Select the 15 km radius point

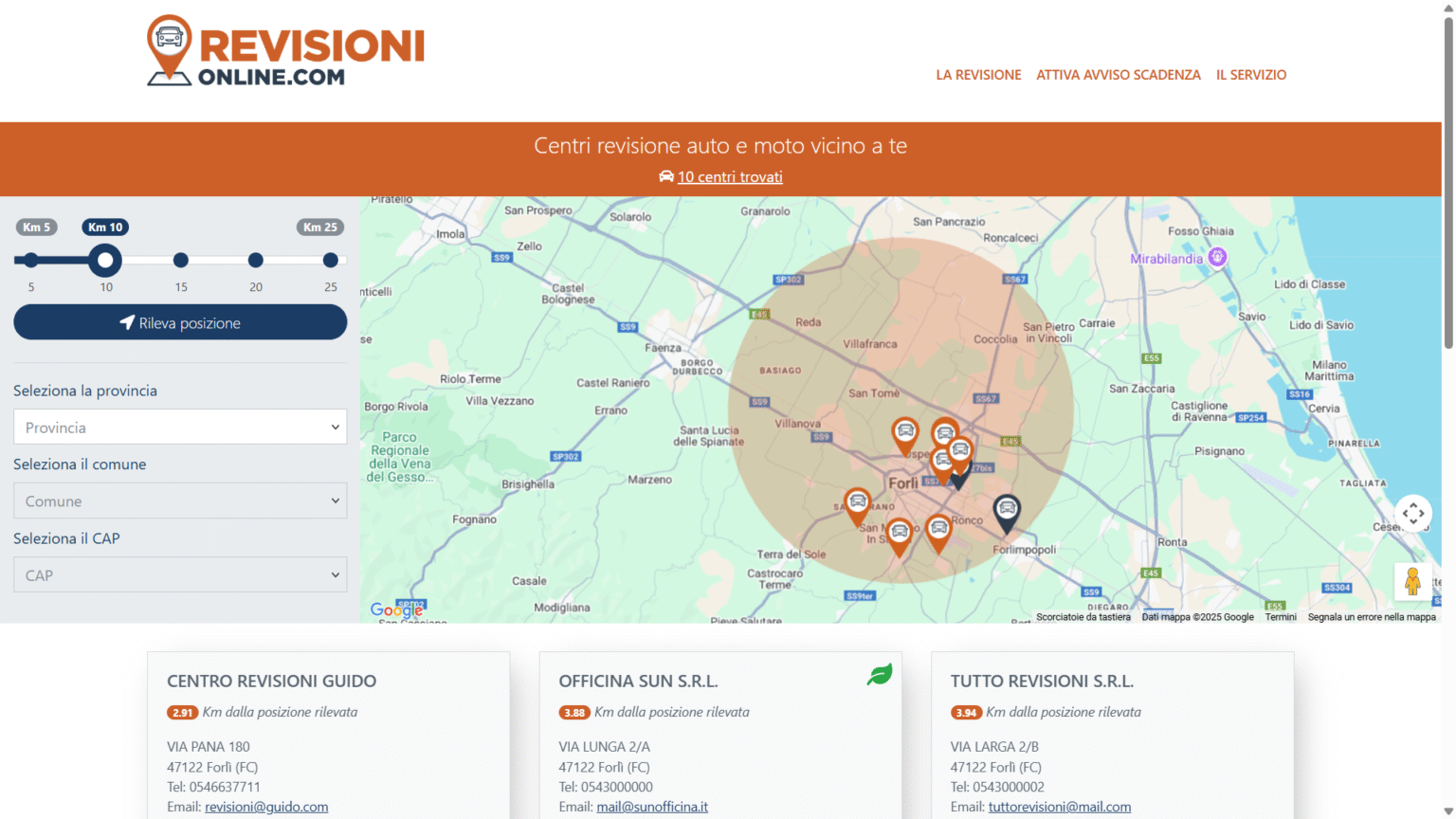tap(181, 260)
